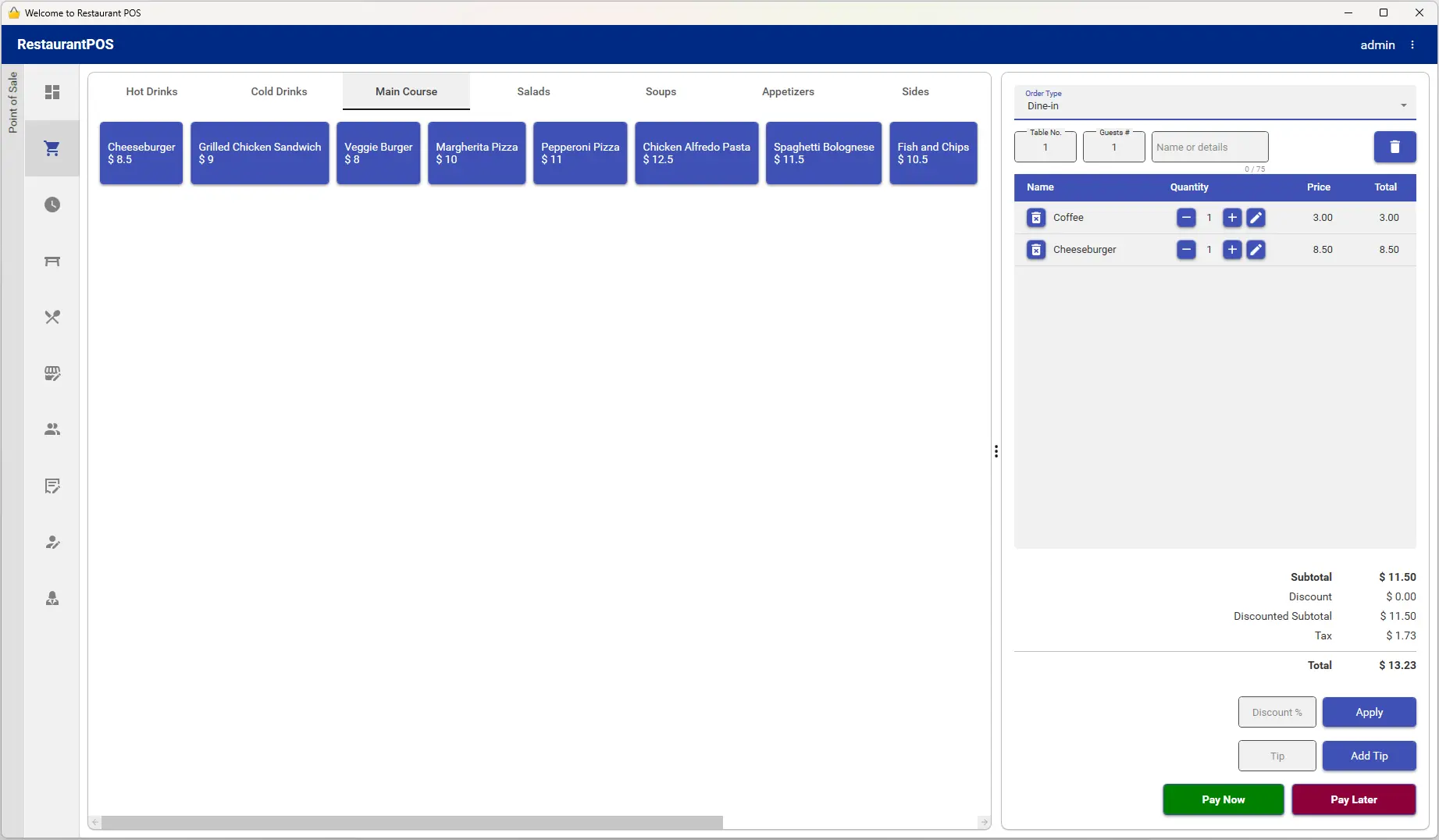The image size is (1439, 840).
Task: Add Margherita Pizza to the order
Action: click(476, 153)
